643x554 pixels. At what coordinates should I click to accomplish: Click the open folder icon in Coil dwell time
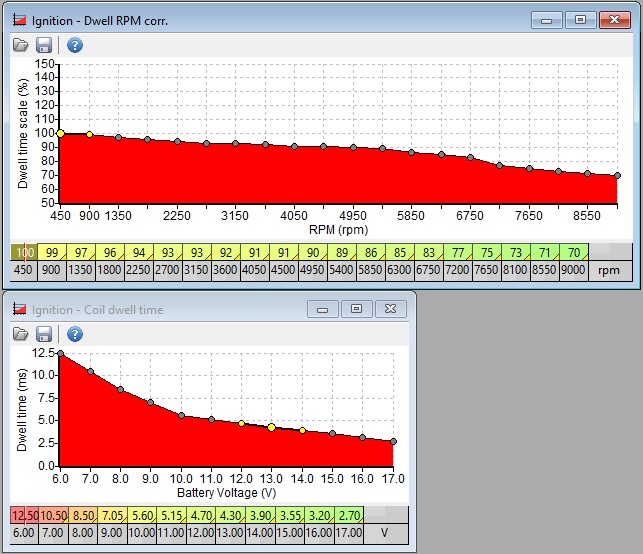pos(20,333)
